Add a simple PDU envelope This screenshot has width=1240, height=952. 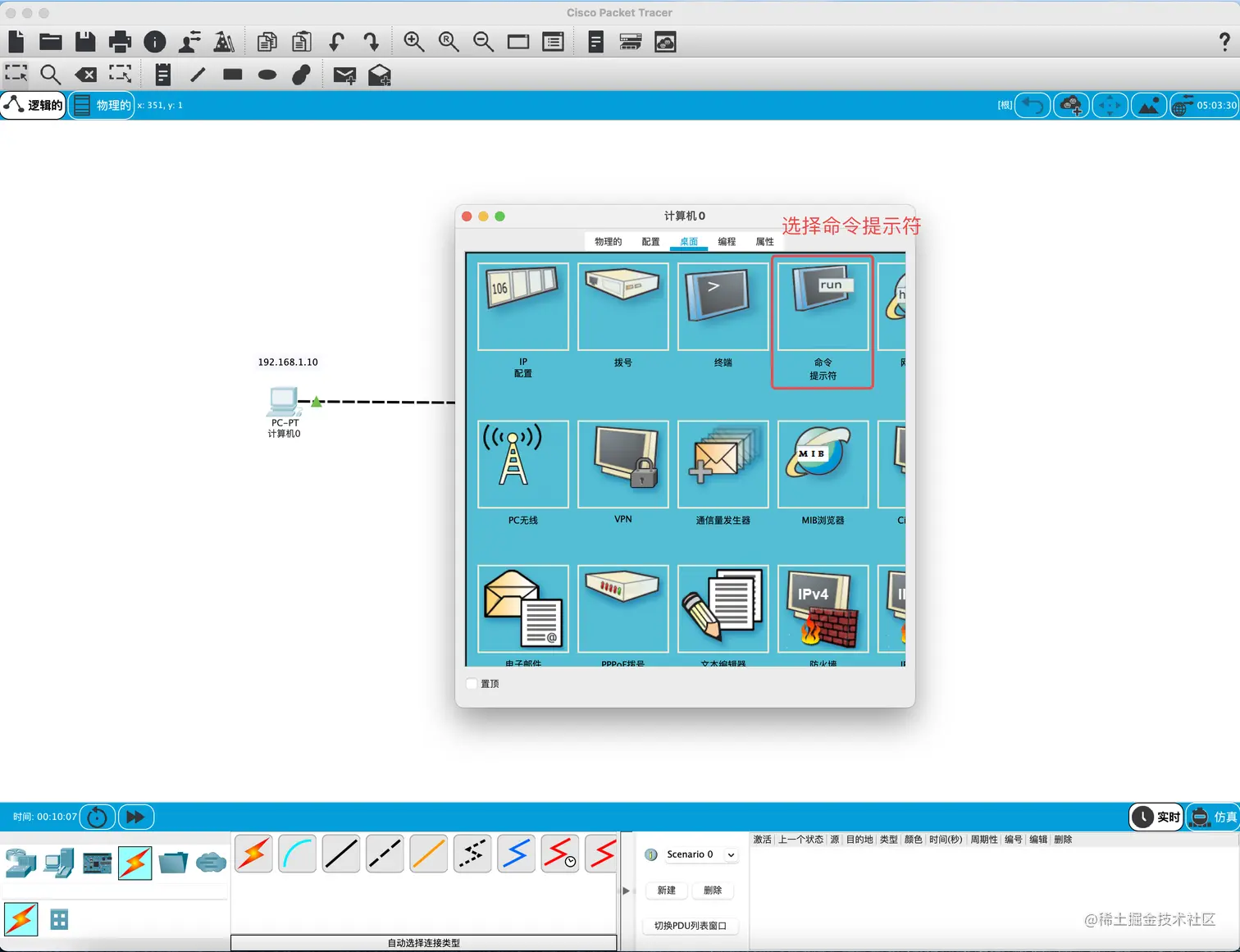[344, 75]
